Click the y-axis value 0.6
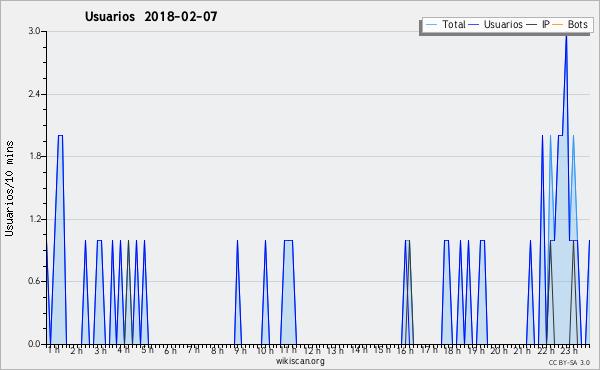The image size is (600, 370). (35, 281)
